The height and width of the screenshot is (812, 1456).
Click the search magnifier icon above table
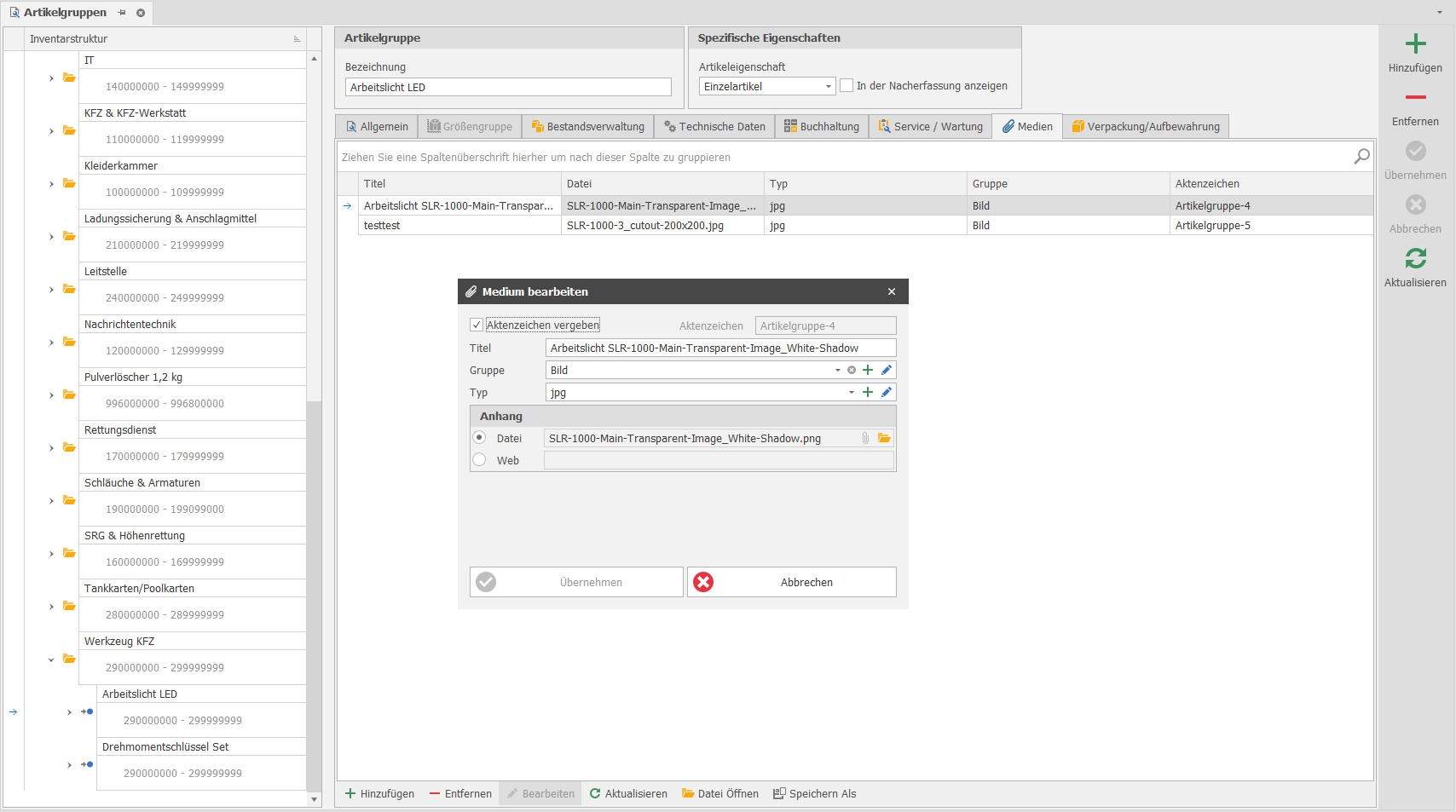coord(1361,157)
